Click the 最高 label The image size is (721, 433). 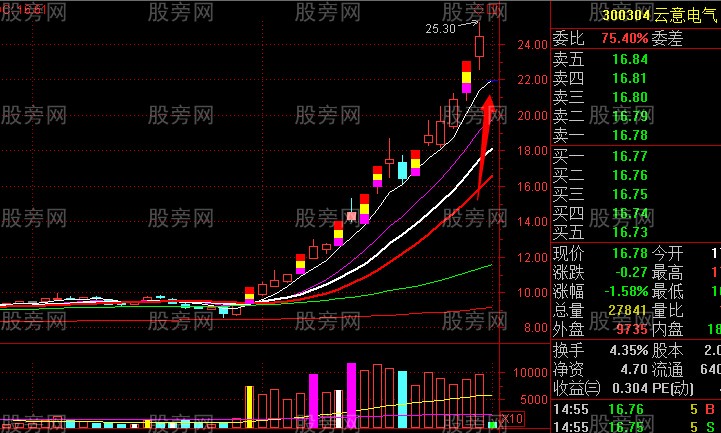[668, 272]
